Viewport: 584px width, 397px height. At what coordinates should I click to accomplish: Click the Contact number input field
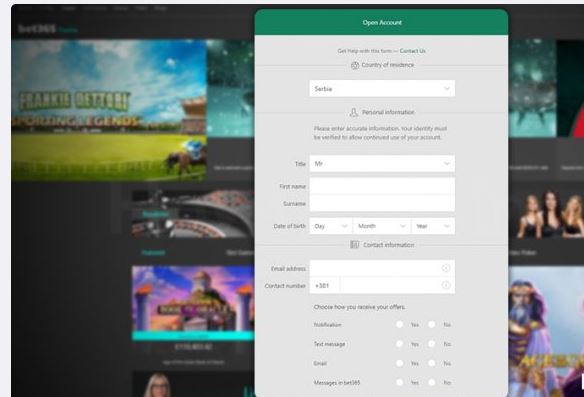397,286
